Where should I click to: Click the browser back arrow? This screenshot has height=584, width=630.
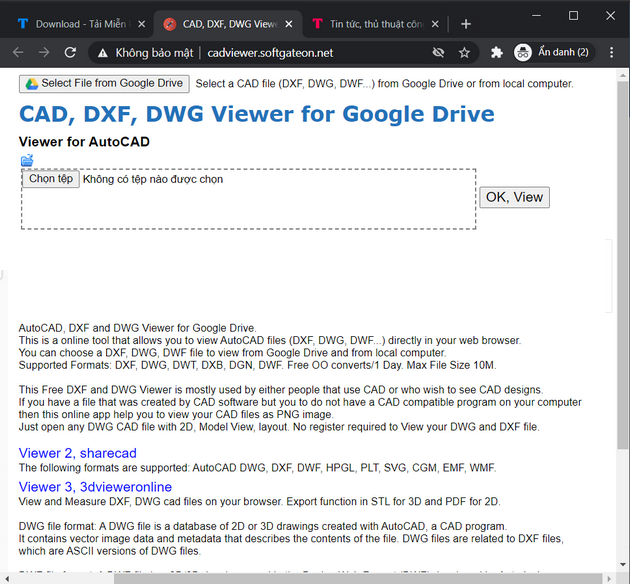[x=18, y=53]
